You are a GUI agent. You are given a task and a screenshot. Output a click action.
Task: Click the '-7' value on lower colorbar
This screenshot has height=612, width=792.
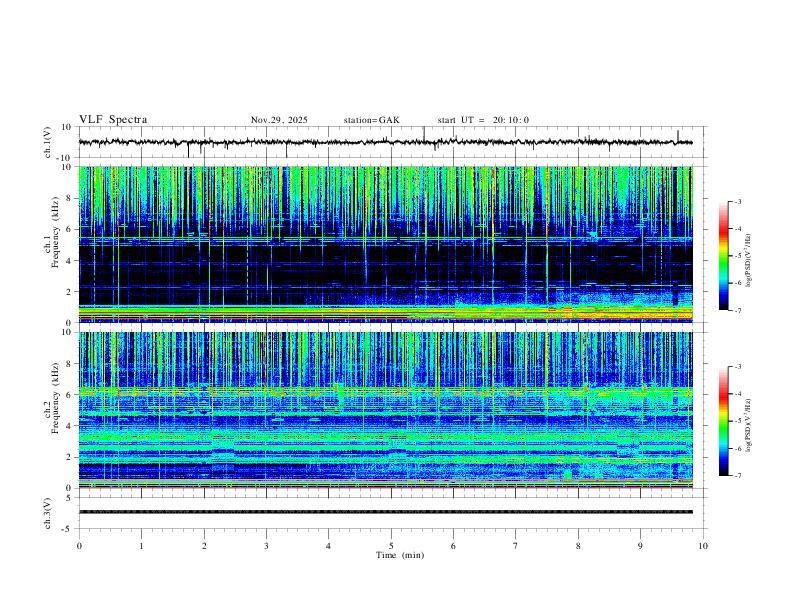[737, 476]
